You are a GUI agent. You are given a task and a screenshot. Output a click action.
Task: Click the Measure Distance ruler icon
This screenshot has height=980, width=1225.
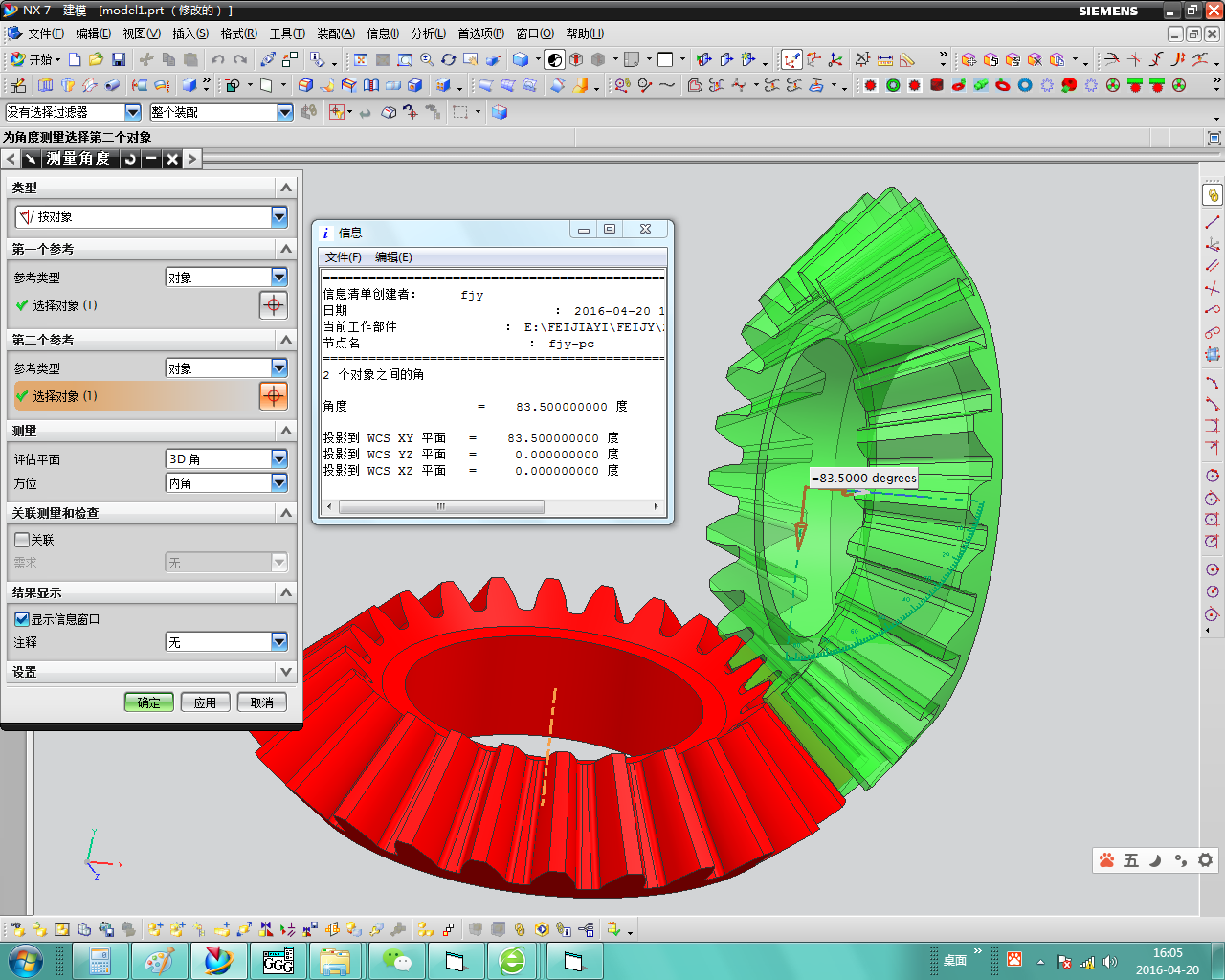coord(885,59)
